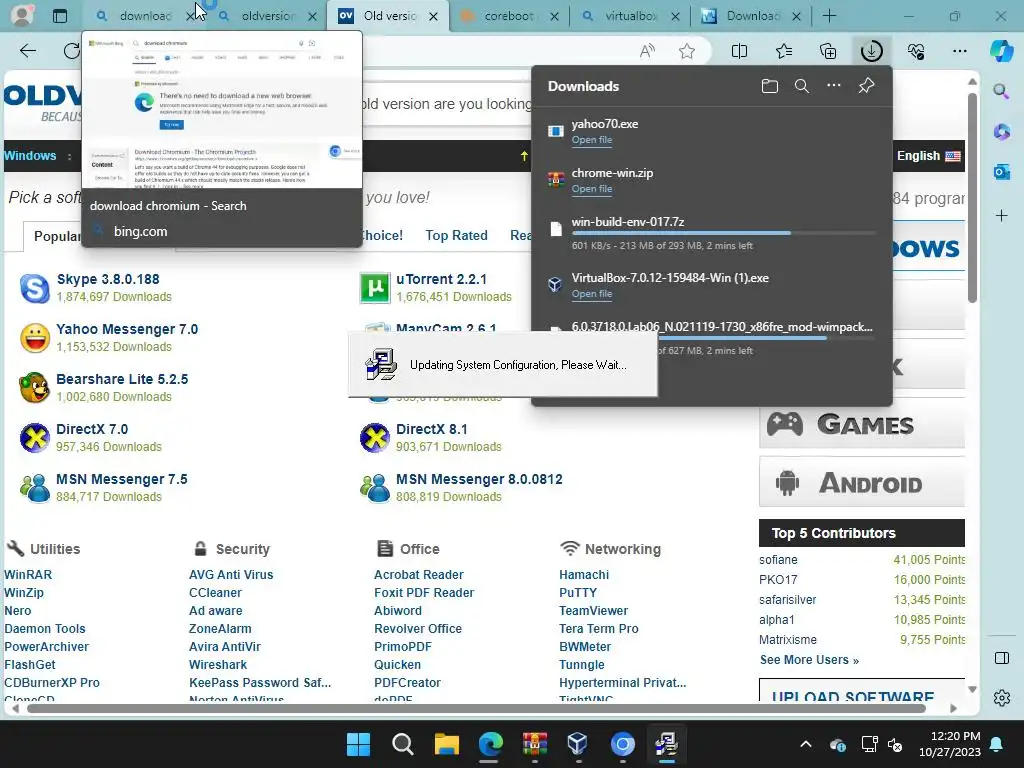Switch to the coreboot tab
The width and height of the screenshot is (1024, 768).
509,16
